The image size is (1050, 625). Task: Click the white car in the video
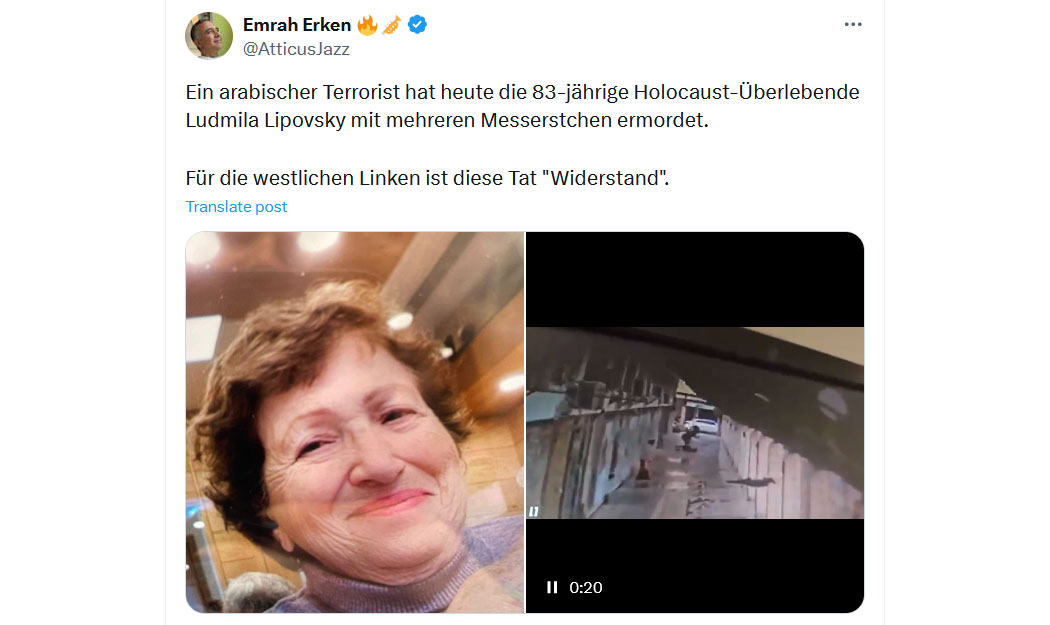click(x=703, y=425)
